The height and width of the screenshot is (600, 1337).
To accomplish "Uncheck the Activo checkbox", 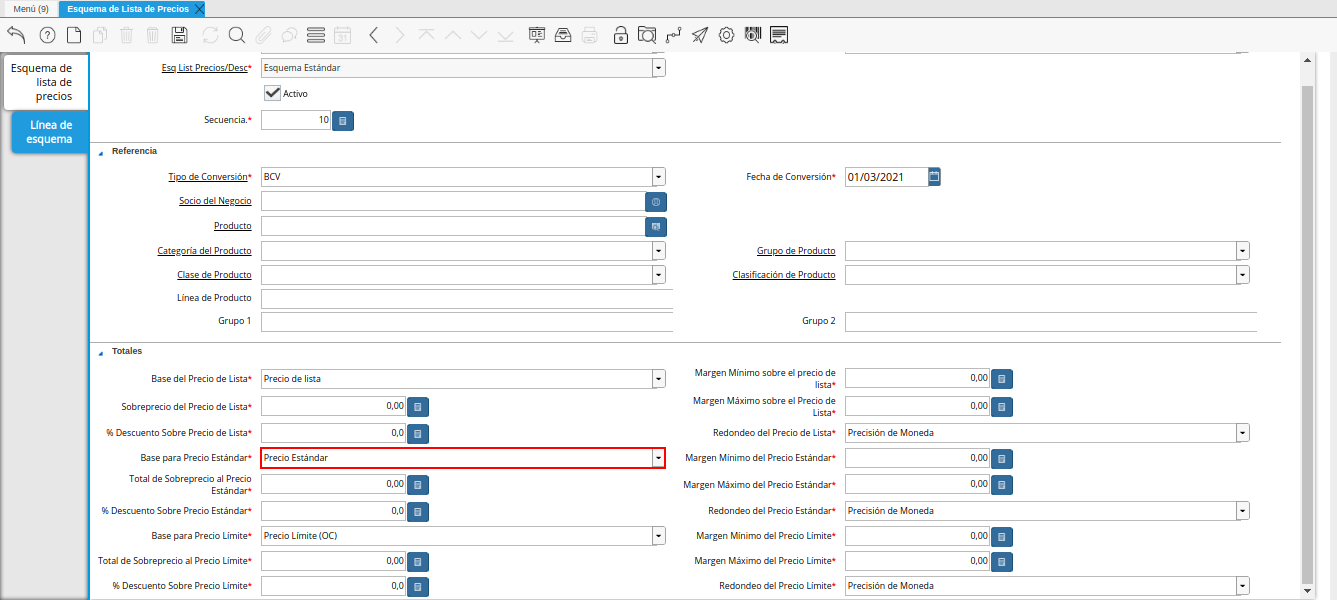I will pos(272,93).
